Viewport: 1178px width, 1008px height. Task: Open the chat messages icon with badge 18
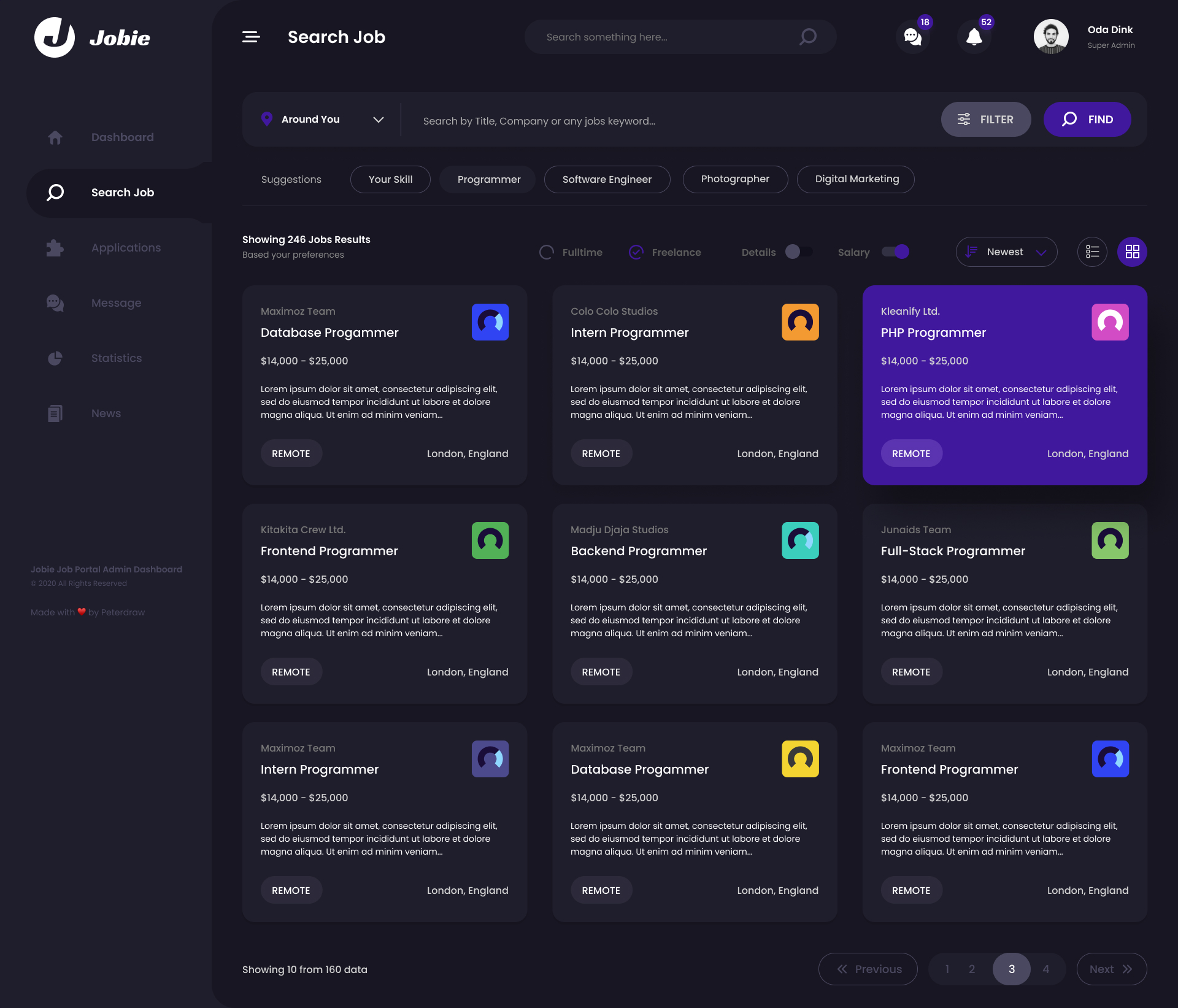point(912,37)
